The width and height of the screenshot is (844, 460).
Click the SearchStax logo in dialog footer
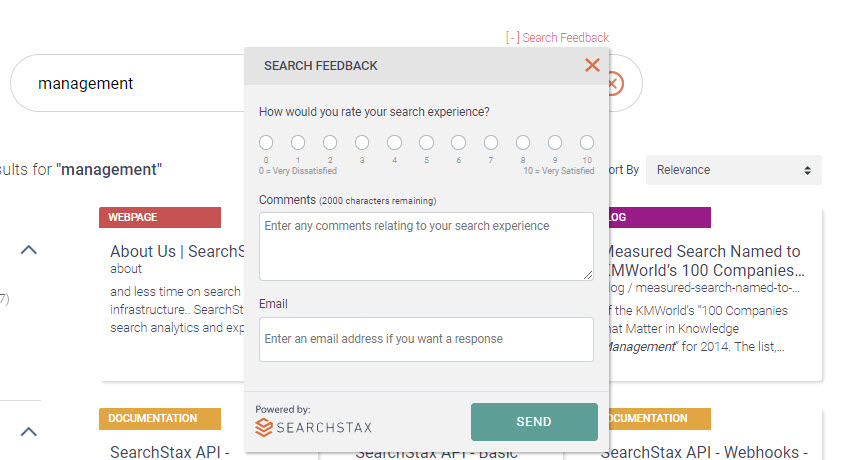tap(313, 427)
